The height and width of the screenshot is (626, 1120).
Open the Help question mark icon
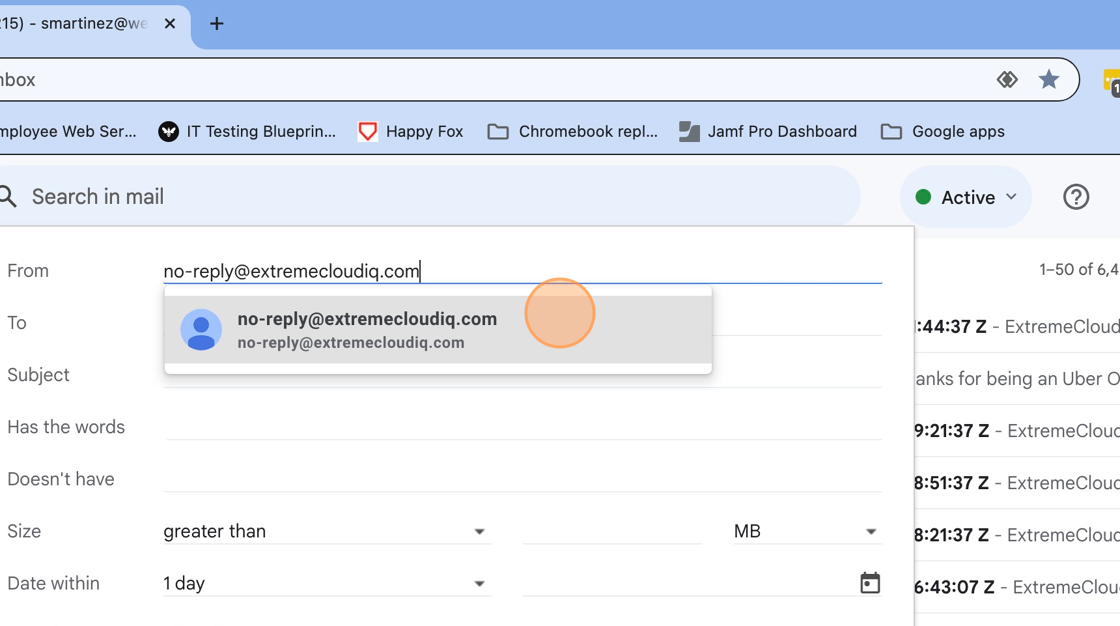click(x=1076, y=197)
